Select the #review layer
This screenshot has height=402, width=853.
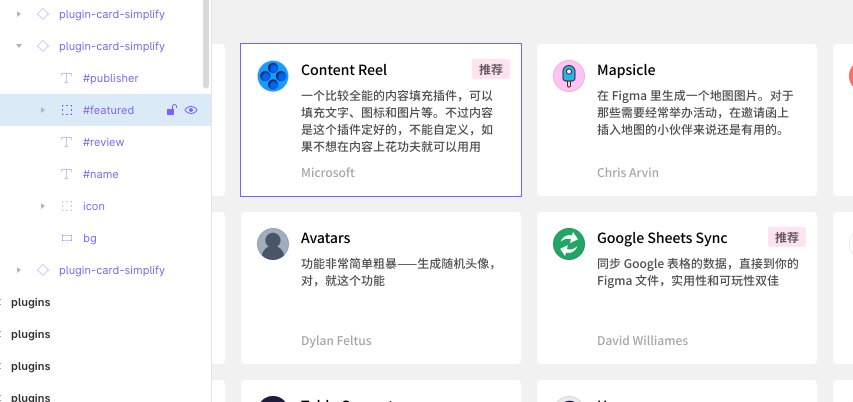coord(104,142)
